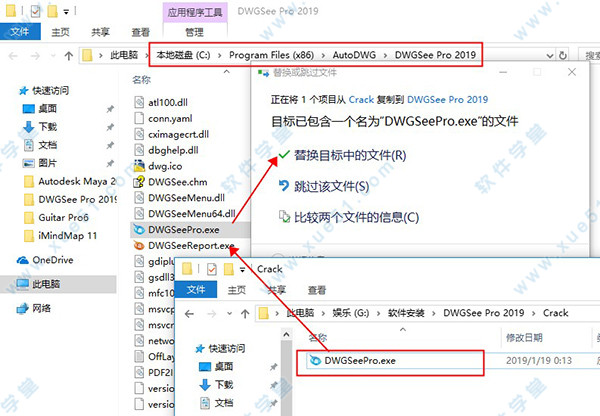600x416 pixels.
Task: Click 此电脑 breadcrumb in the main address bar
Action: tap(124, 55)
